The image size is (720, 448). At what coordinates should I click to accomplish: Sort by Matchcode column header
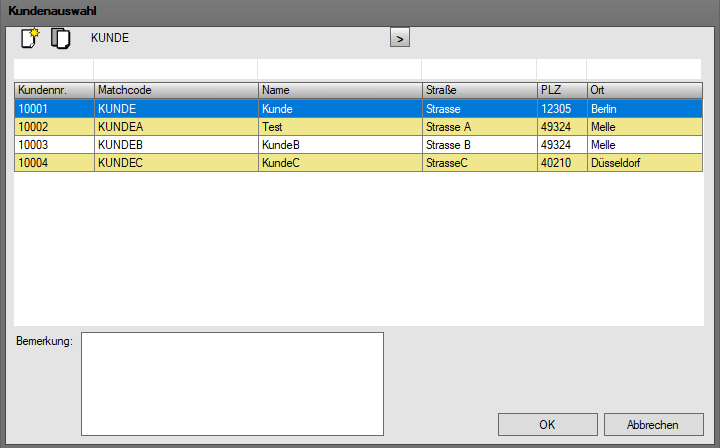(175, 90)
